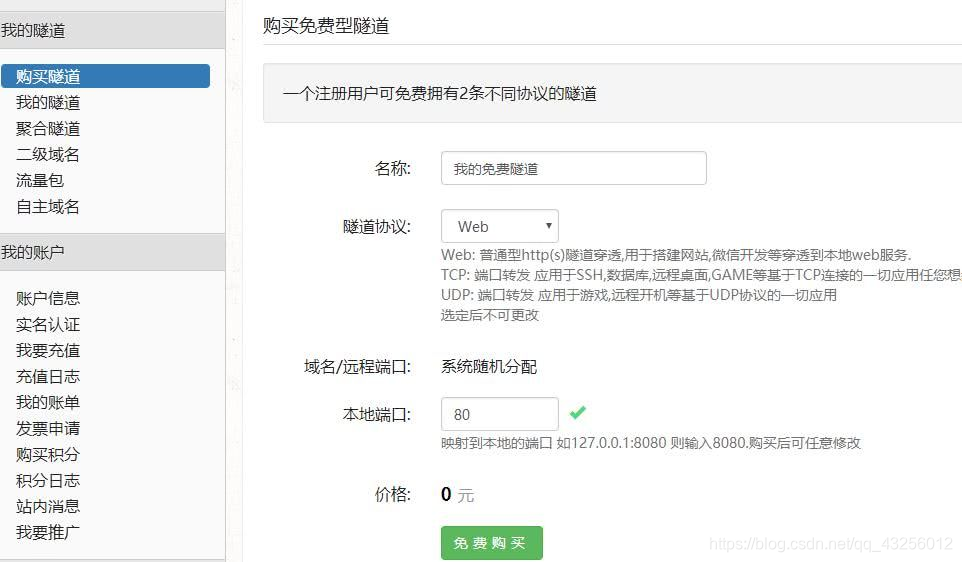Click the Web protocol description line
962x562 pixels.
click(676, 255)
